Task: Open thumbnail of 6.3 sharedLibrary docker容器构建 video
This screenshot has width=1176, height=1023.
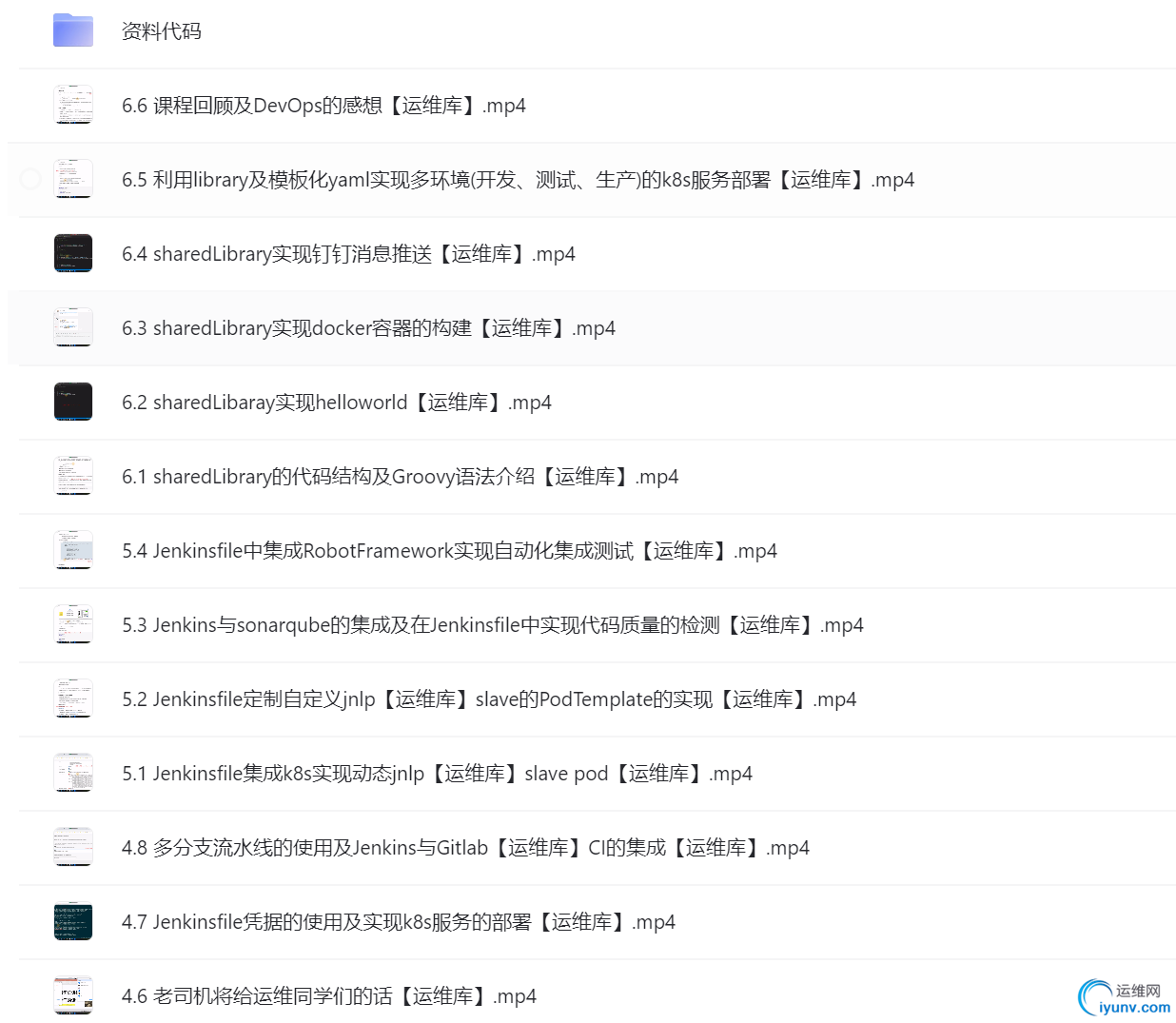Action: coord(73,327)
